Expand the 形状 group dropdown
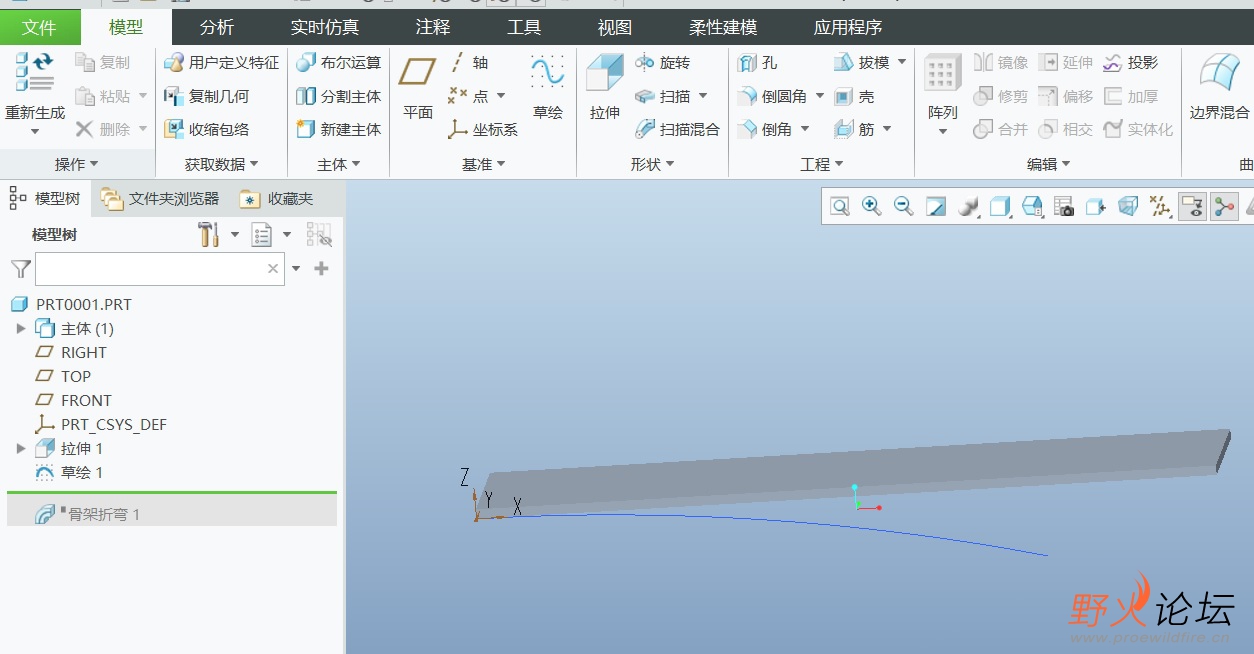Viewport: 1254px width, 654px height. (652, 163)
